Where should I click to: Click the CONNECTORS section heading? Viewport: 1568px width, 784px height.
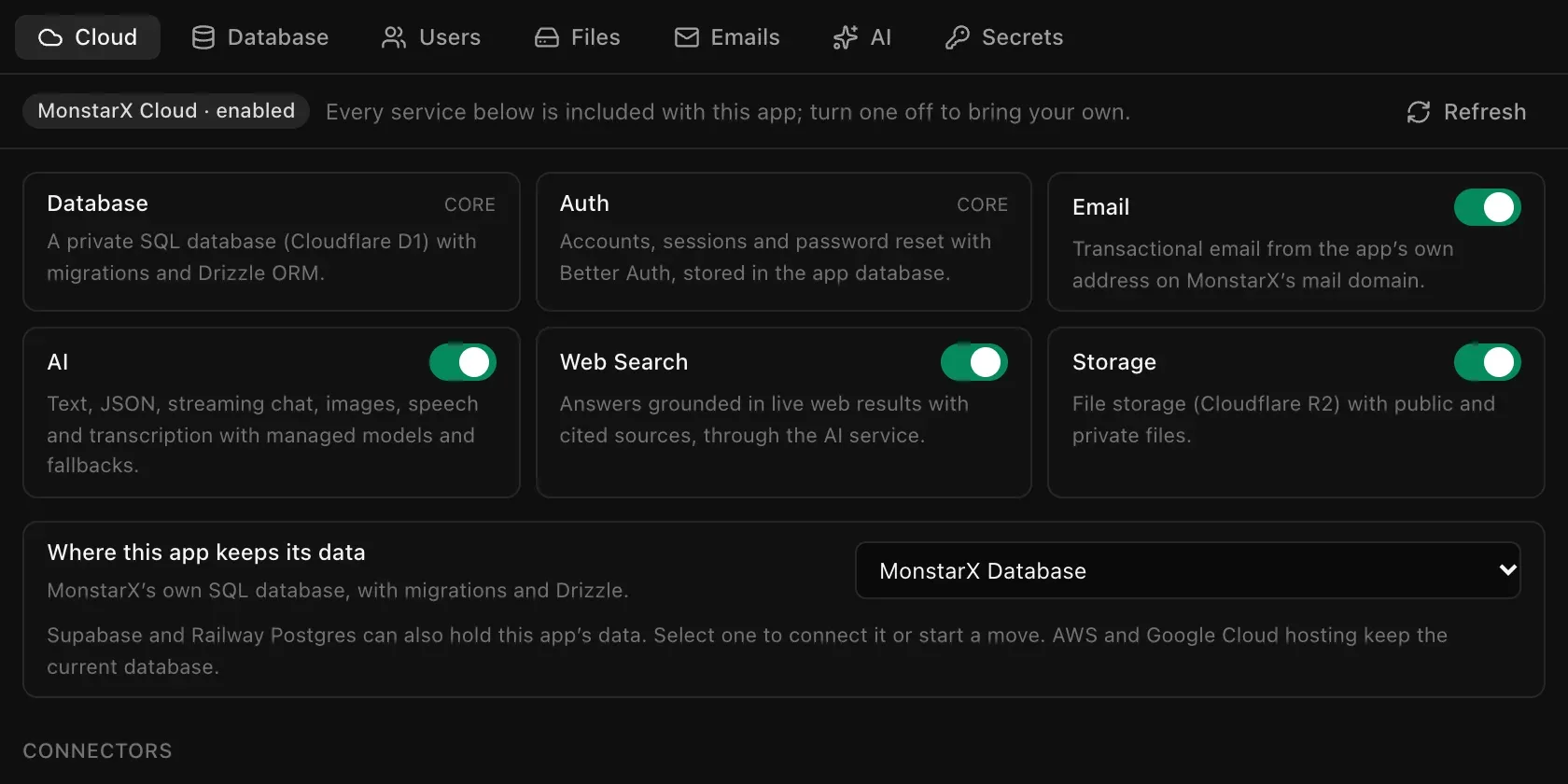pyautogui.click(x=98, y=751)
